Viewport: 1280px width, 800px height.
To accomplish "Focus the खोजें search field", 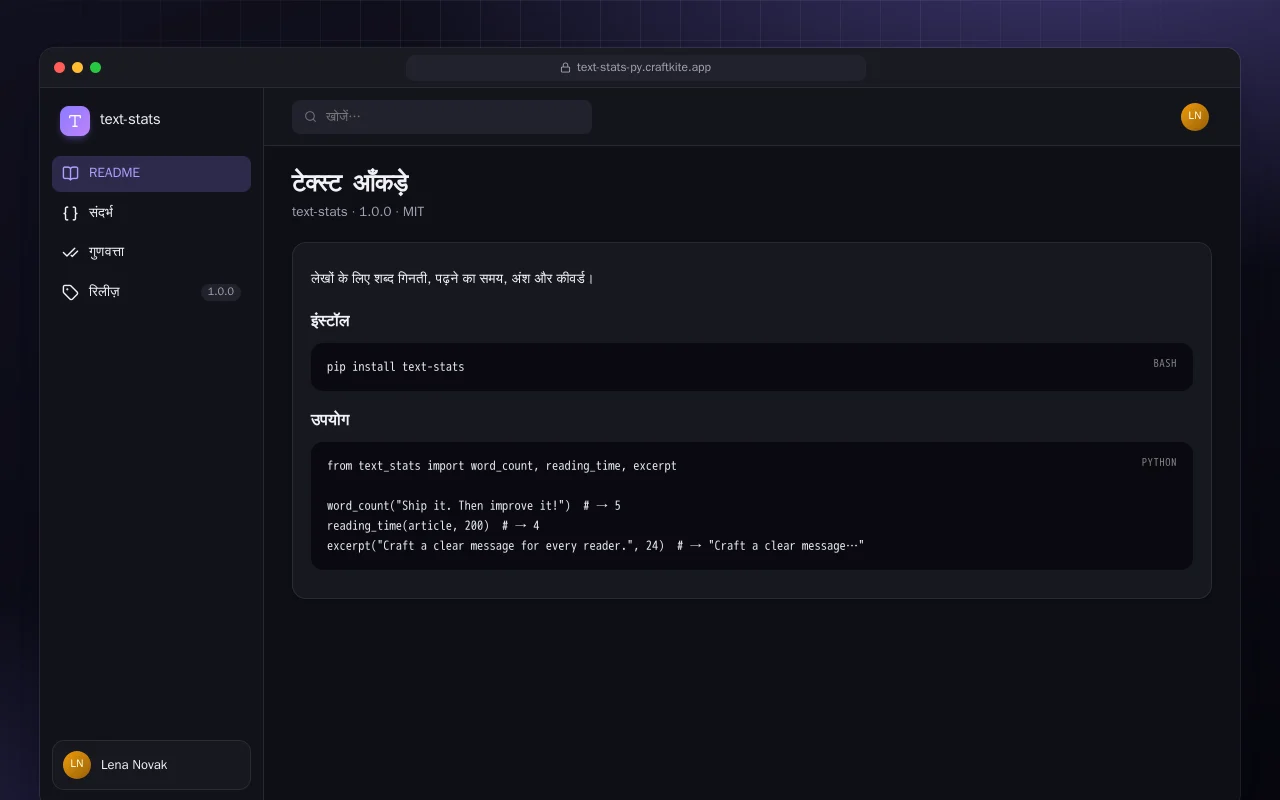I will [x=442, y=117].
